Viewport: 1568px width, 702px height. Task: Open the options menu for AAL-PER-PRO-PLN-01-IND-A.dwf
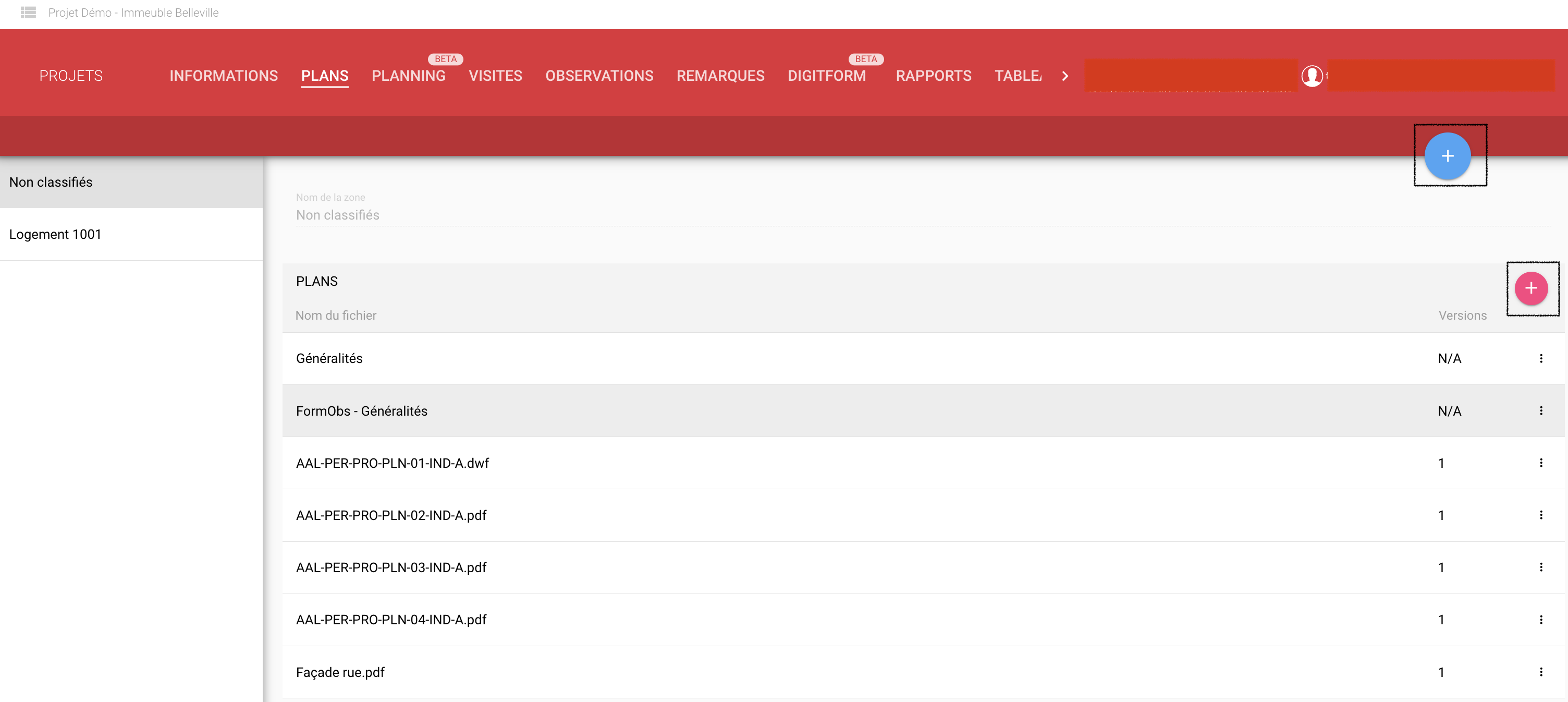(1540, 463)
